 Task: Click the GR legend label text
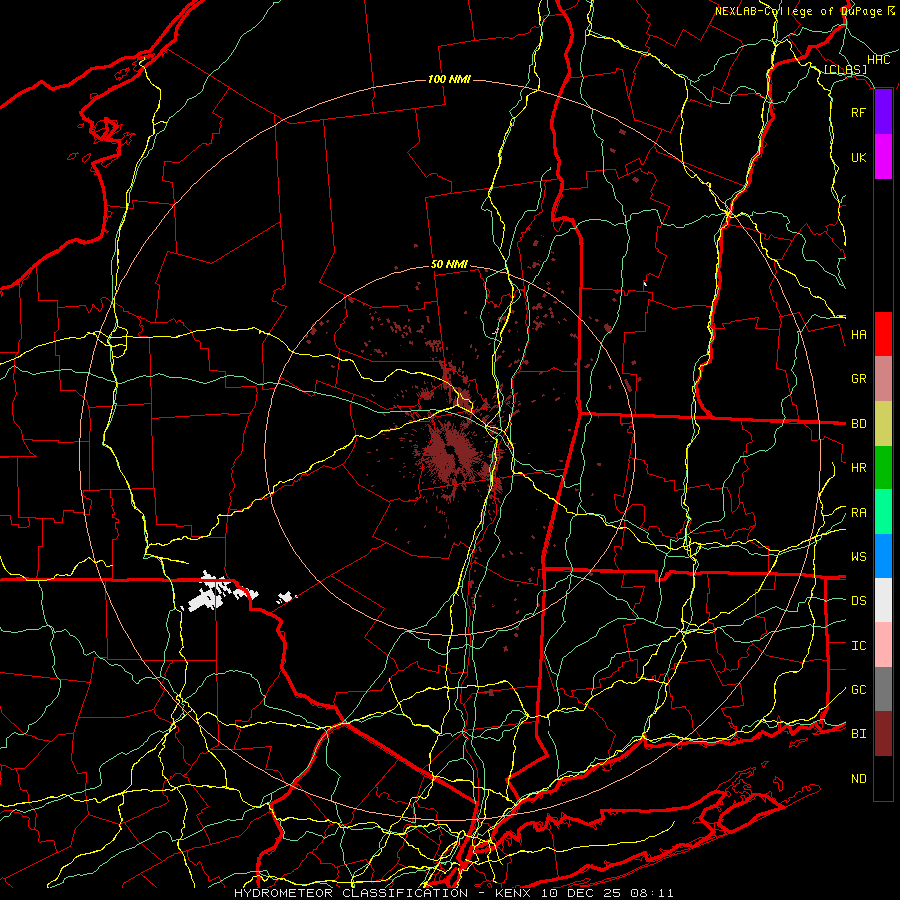859,379
